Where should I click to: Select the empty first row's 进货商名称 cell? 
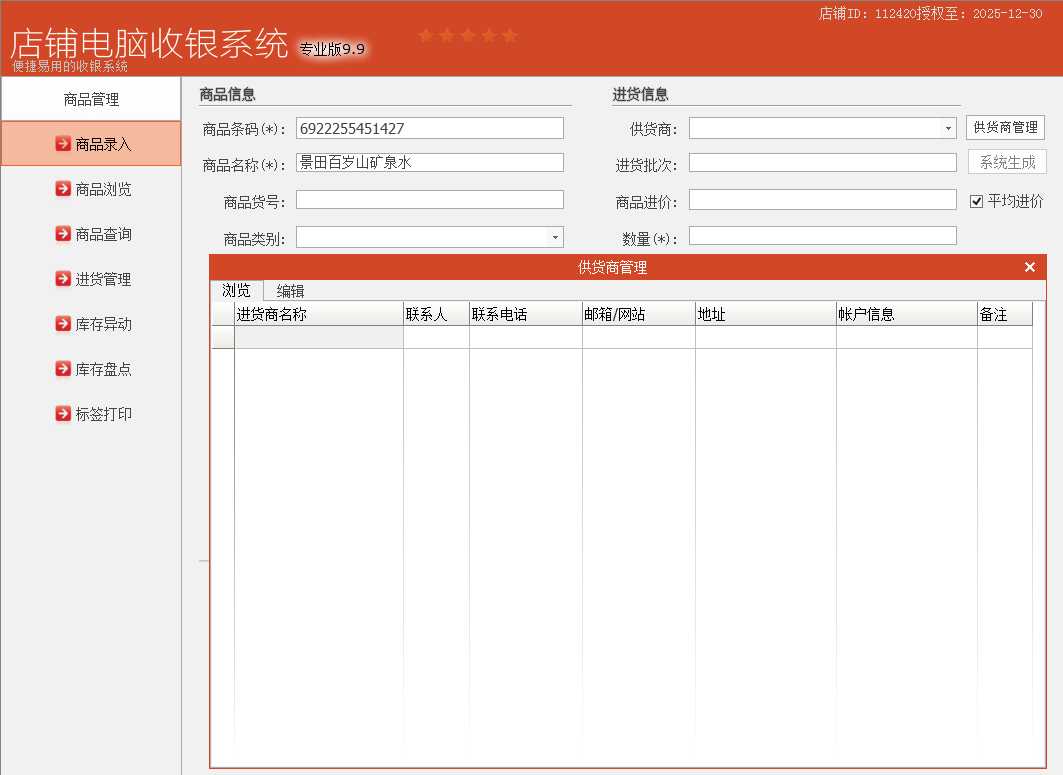click(x=319, y=338)
